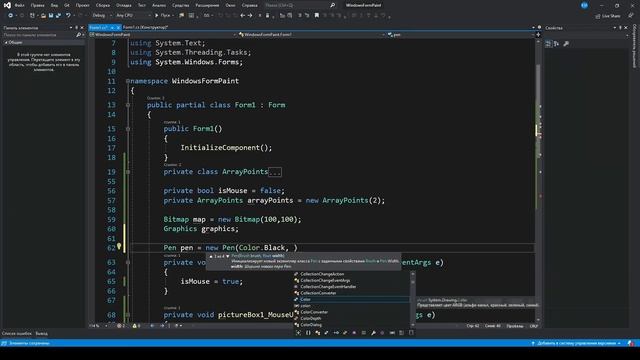The image size is (640, 360).
Task: Click the Стр 62 line indicator
Action: point(473,326)
